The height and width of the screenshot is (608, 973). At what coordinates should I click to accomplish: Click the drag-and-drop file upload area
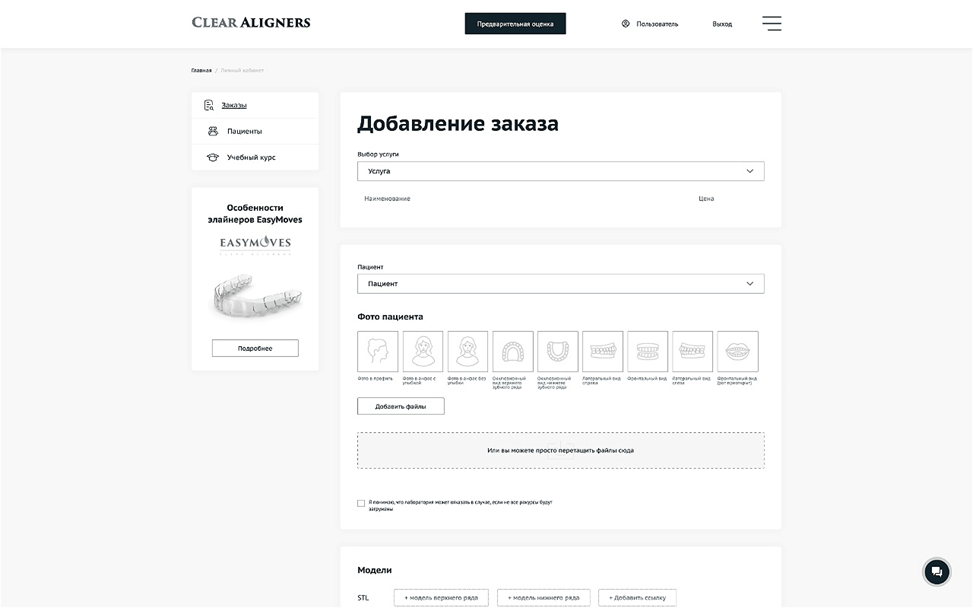[x=560, y=450]
